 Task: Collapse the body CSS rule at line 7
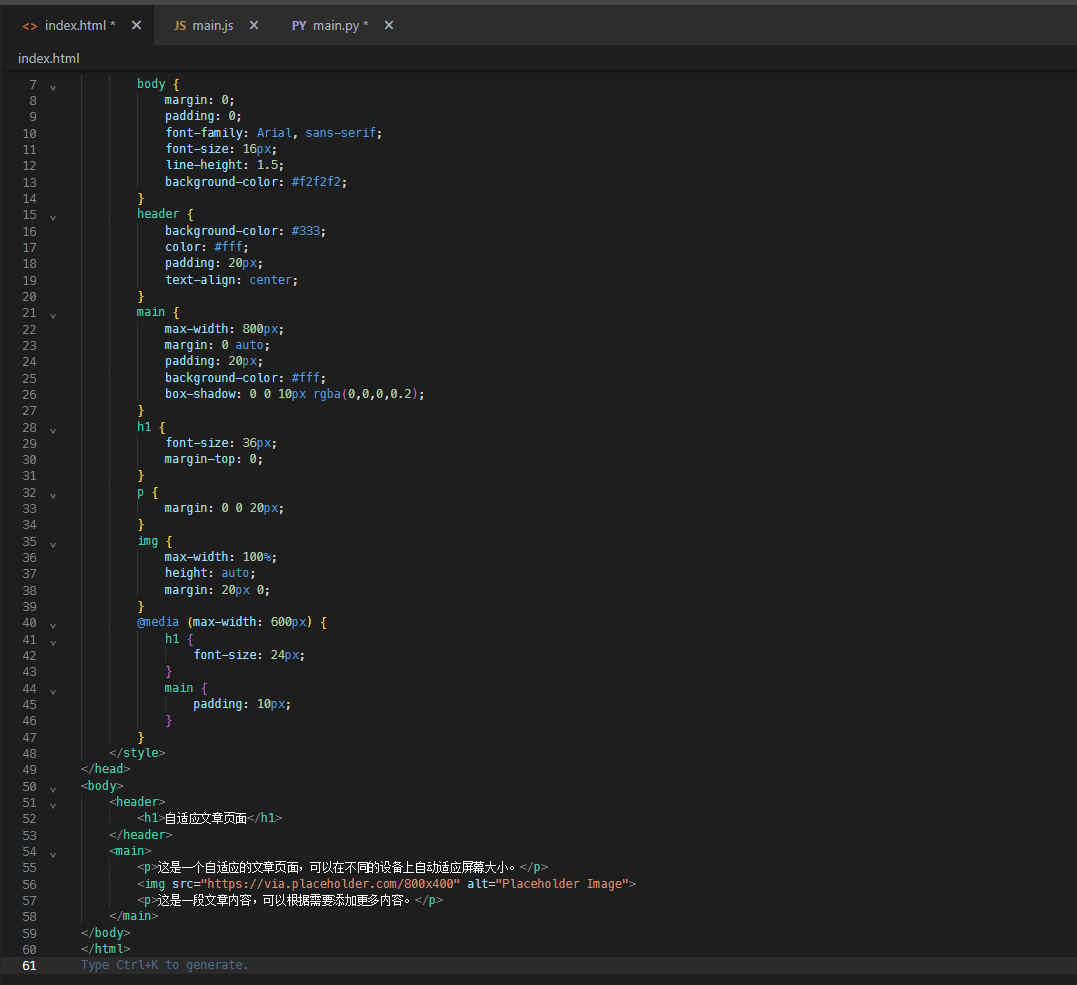[x=53, y=88]
